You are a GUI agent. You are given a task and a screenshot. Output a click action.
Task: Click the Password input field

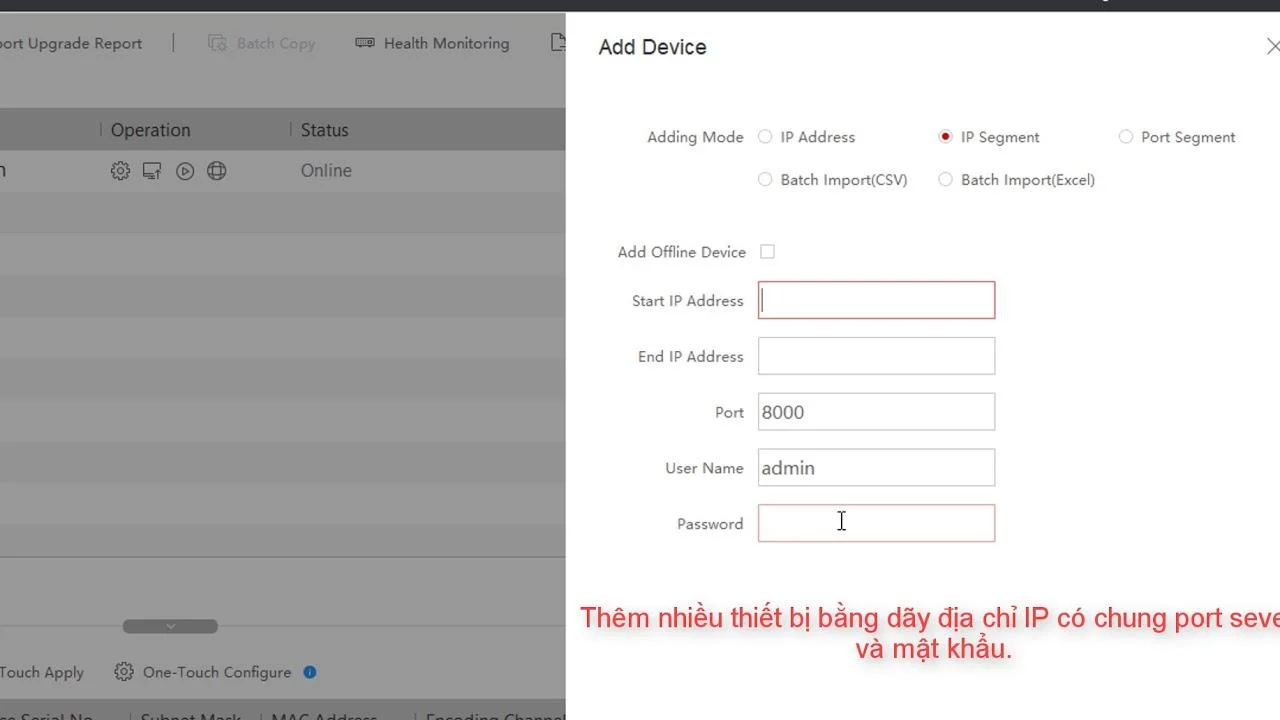(876, 523)
